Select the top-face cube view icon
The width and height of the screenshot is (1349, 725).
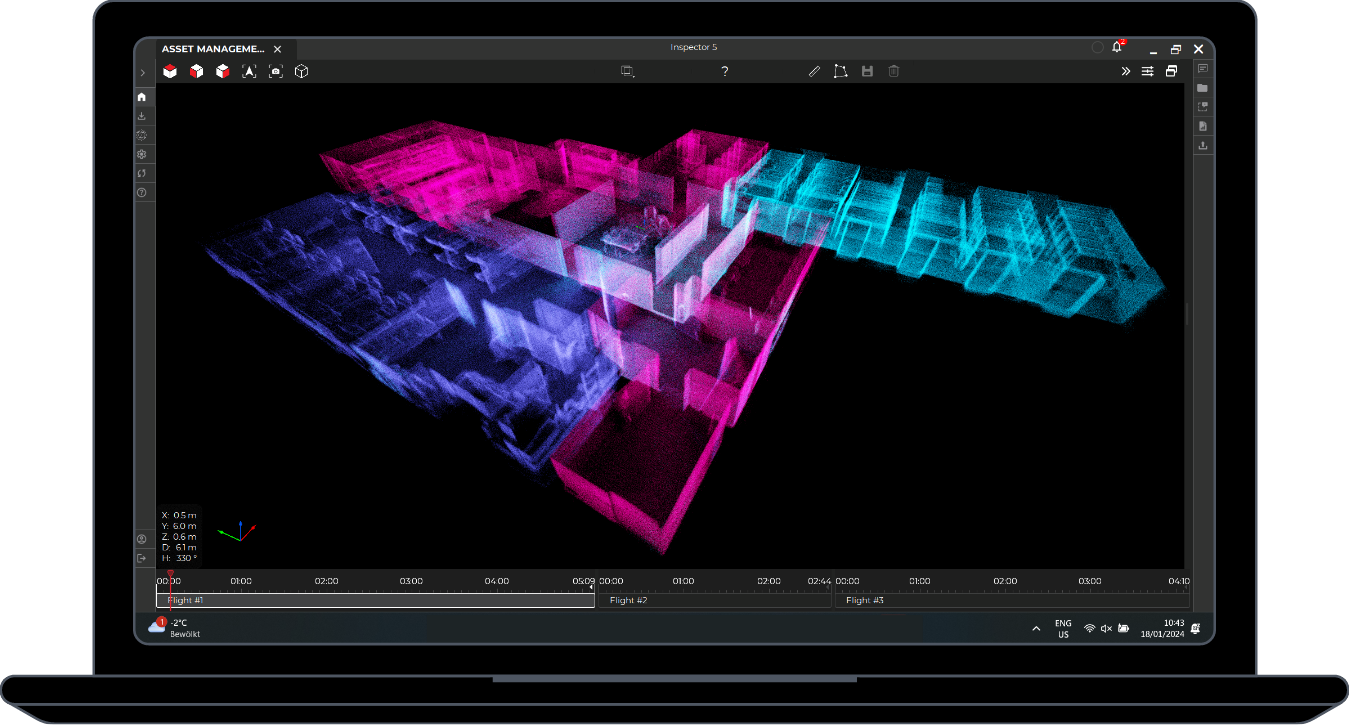coord(171,72)
